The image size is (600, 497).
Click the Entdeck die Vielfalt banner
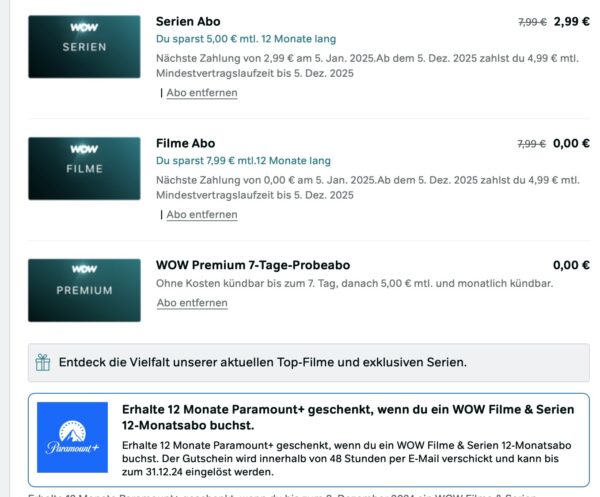[309, 362]
